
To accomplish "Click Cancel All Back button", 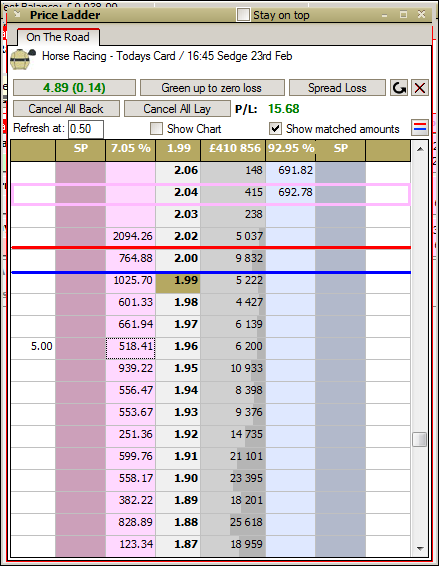I will click(x=66, y=109).
